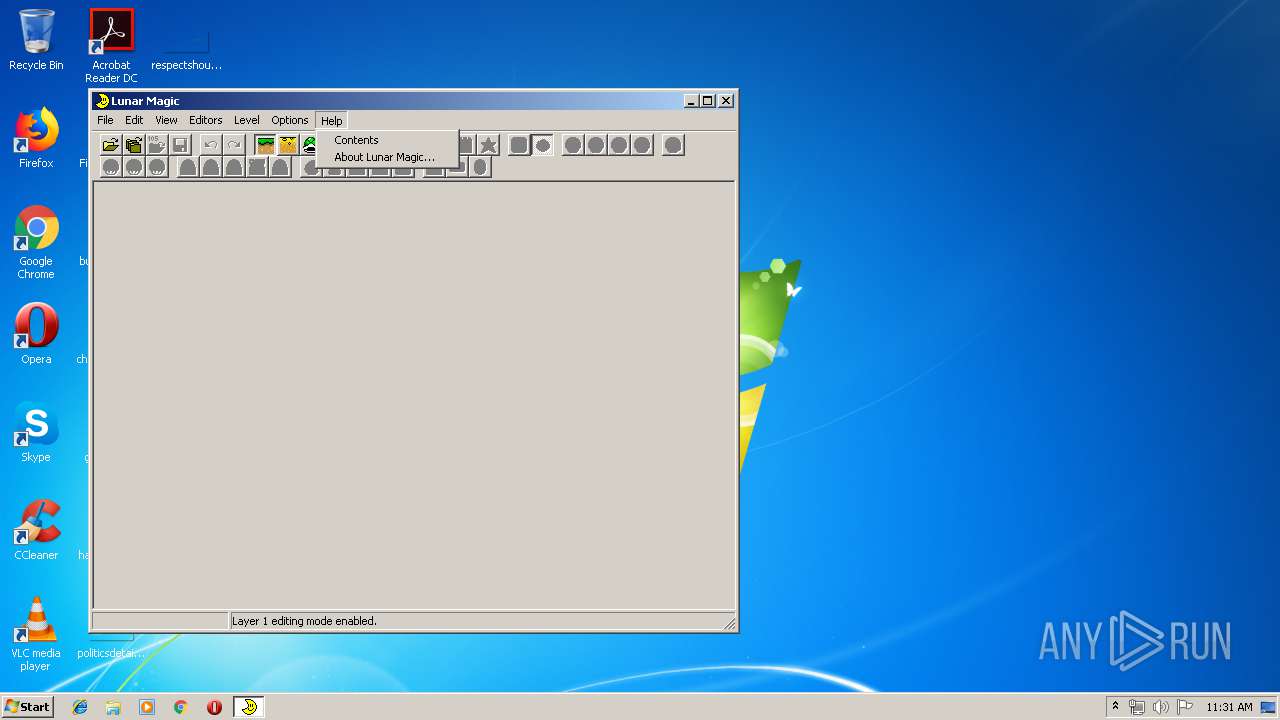Screen dimensions: 1280x720
Task: Click the open level number 105 icon
Action: pyautogui.click(x=157, y=145)
